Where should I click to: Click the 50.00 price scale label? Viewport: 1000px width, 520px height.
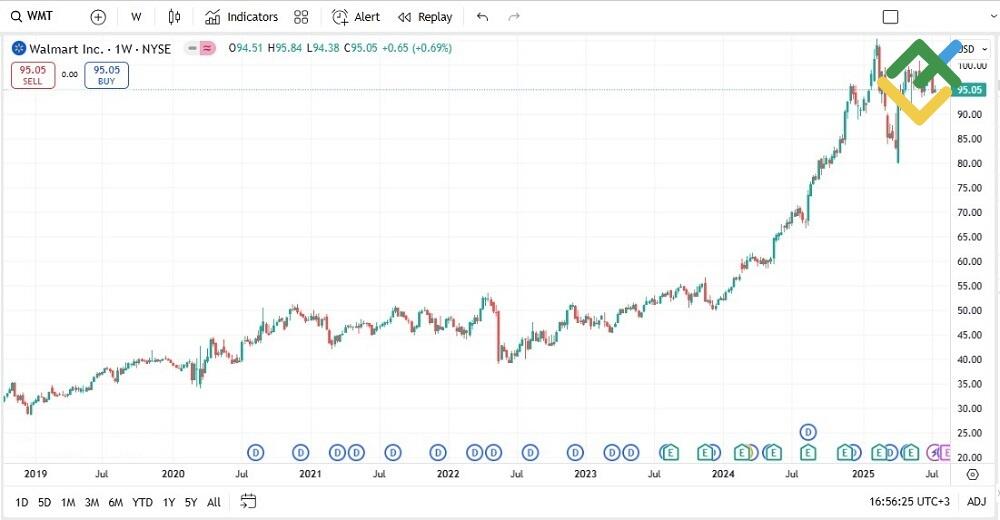pos(969,311)
